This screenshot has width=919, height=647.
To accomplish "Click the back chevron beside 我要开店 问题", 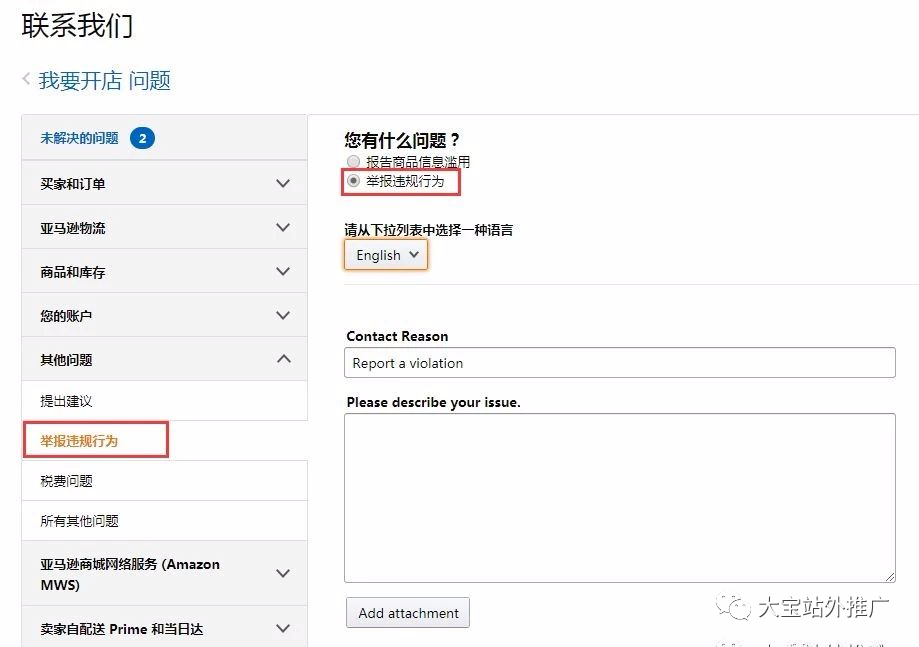I will 26,79.
